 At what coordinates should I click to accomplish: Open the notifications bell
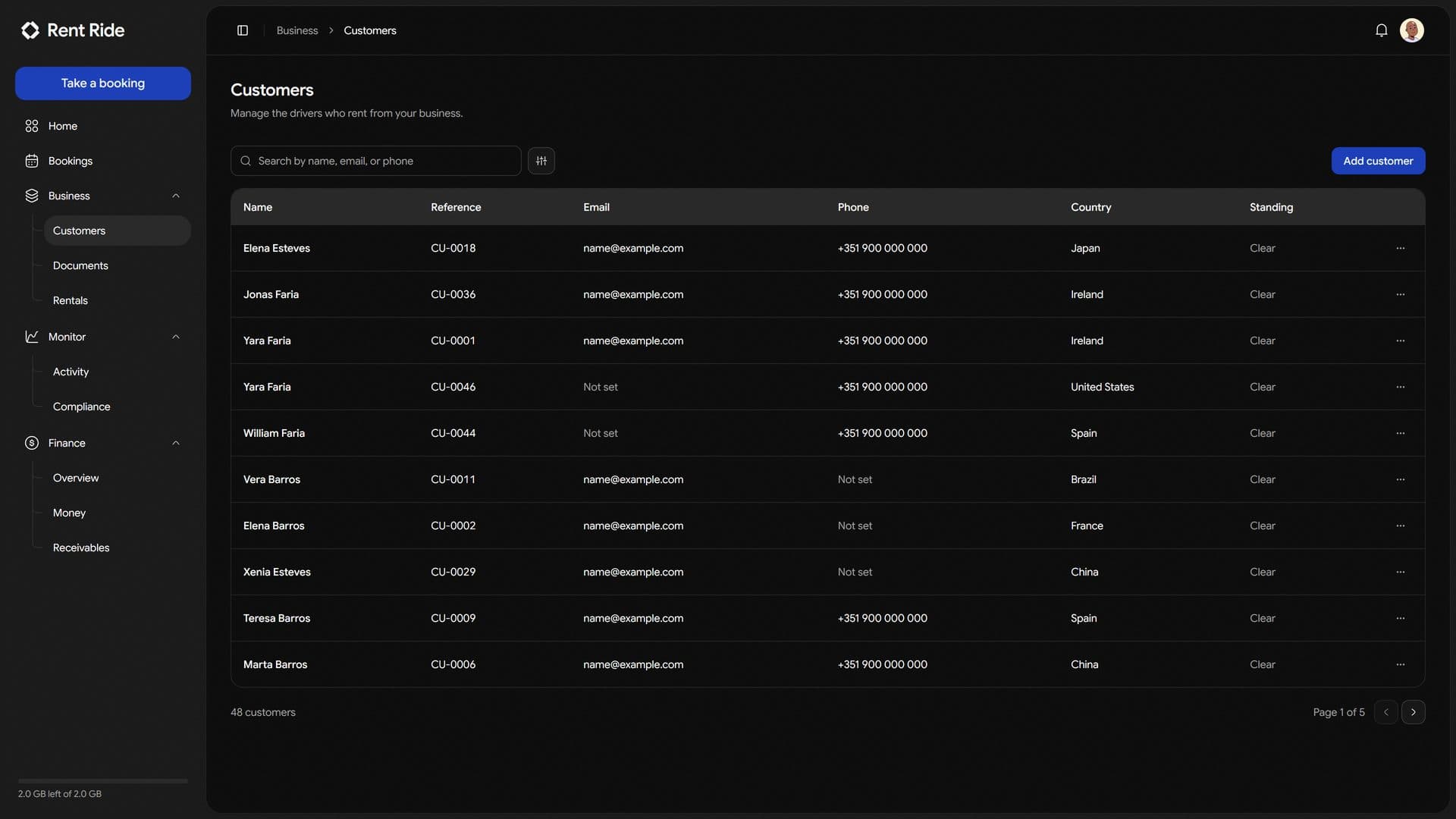click(x=1382, y=30)
